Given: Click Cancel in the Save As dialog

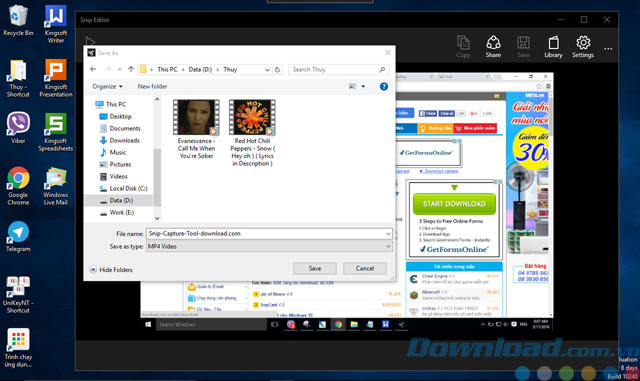Looking at the screenshot, I should click(x=364, y=268).
